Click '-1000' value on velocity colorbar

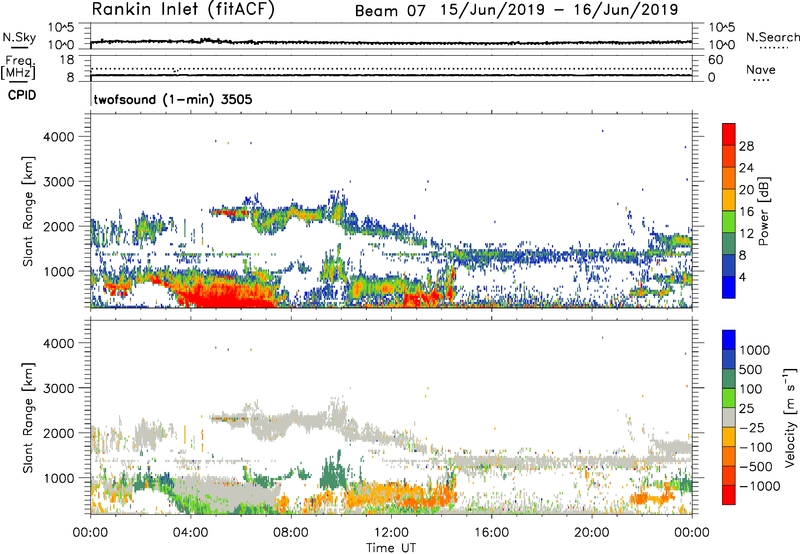(760, 486)
